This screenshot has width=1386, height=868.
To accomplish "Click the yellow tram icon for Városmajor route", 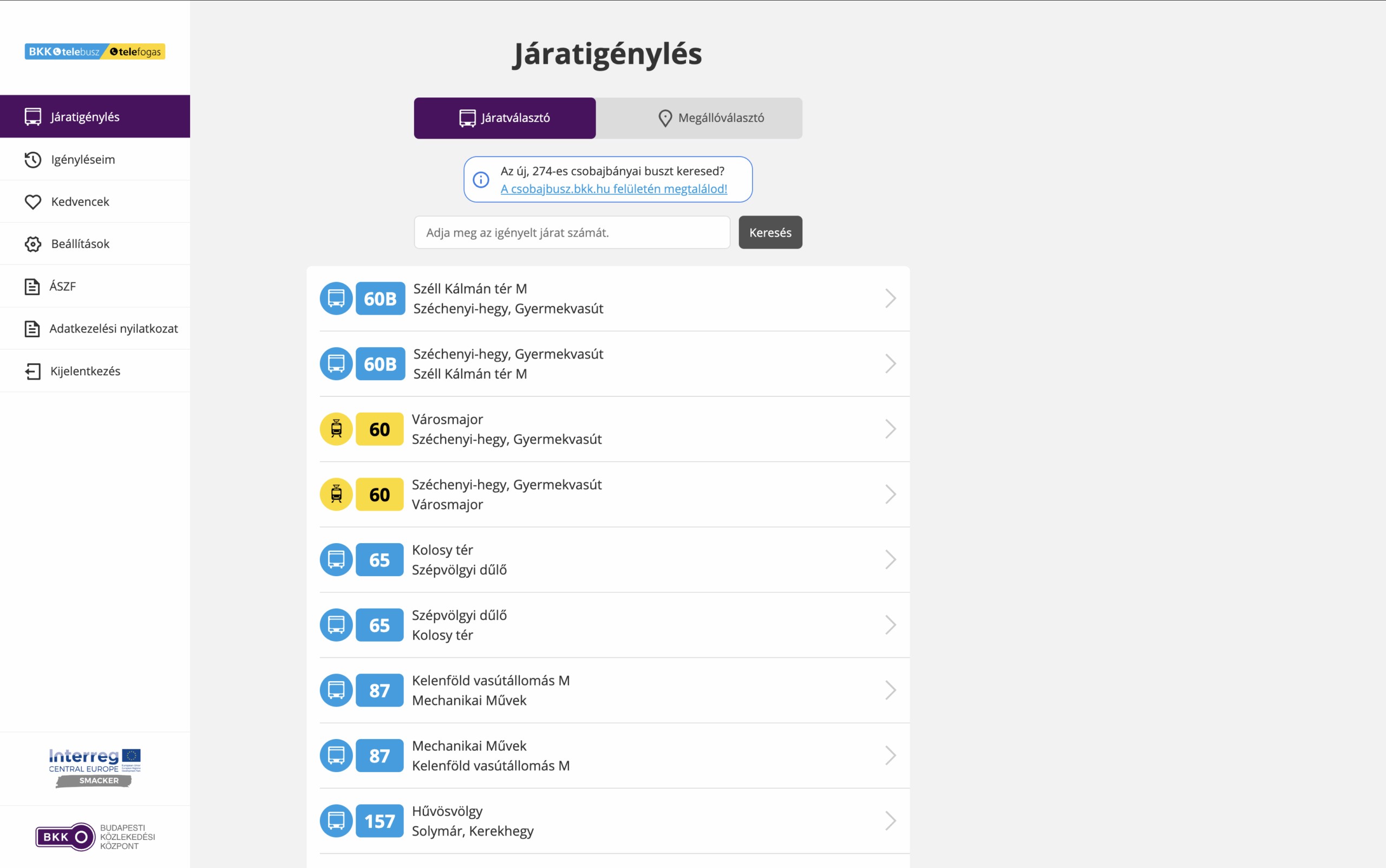I will pyautogui.click(x=336, y=429).
